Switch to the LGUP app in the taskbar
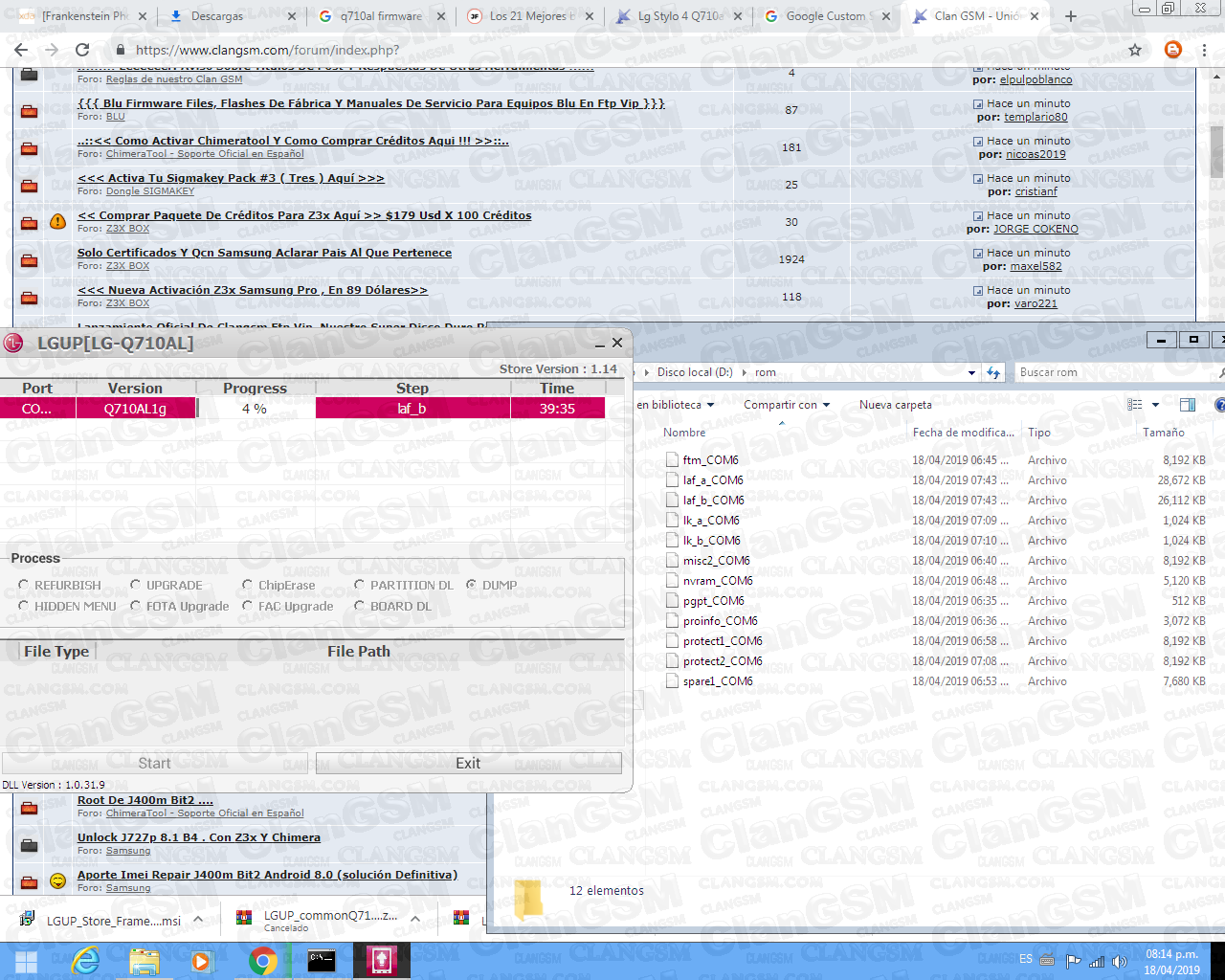The width and height of the screenshot is (1225, 980). pos(381,961)
